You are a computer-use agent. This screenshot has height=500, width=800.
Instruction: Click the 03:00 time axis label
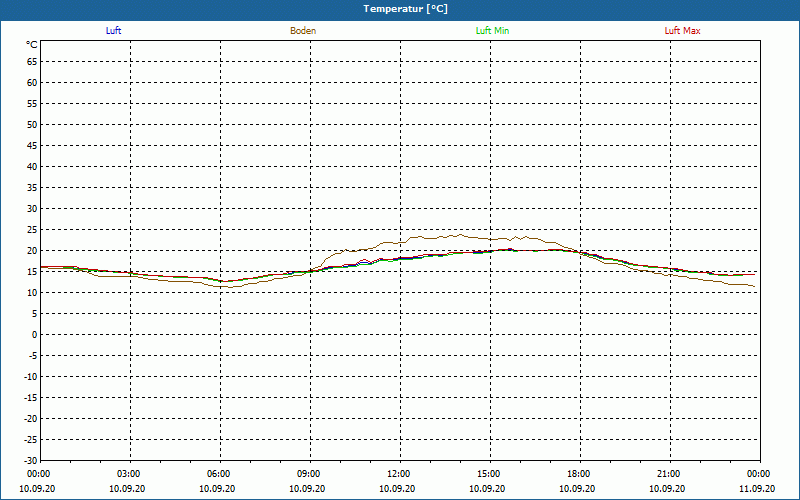129,474
